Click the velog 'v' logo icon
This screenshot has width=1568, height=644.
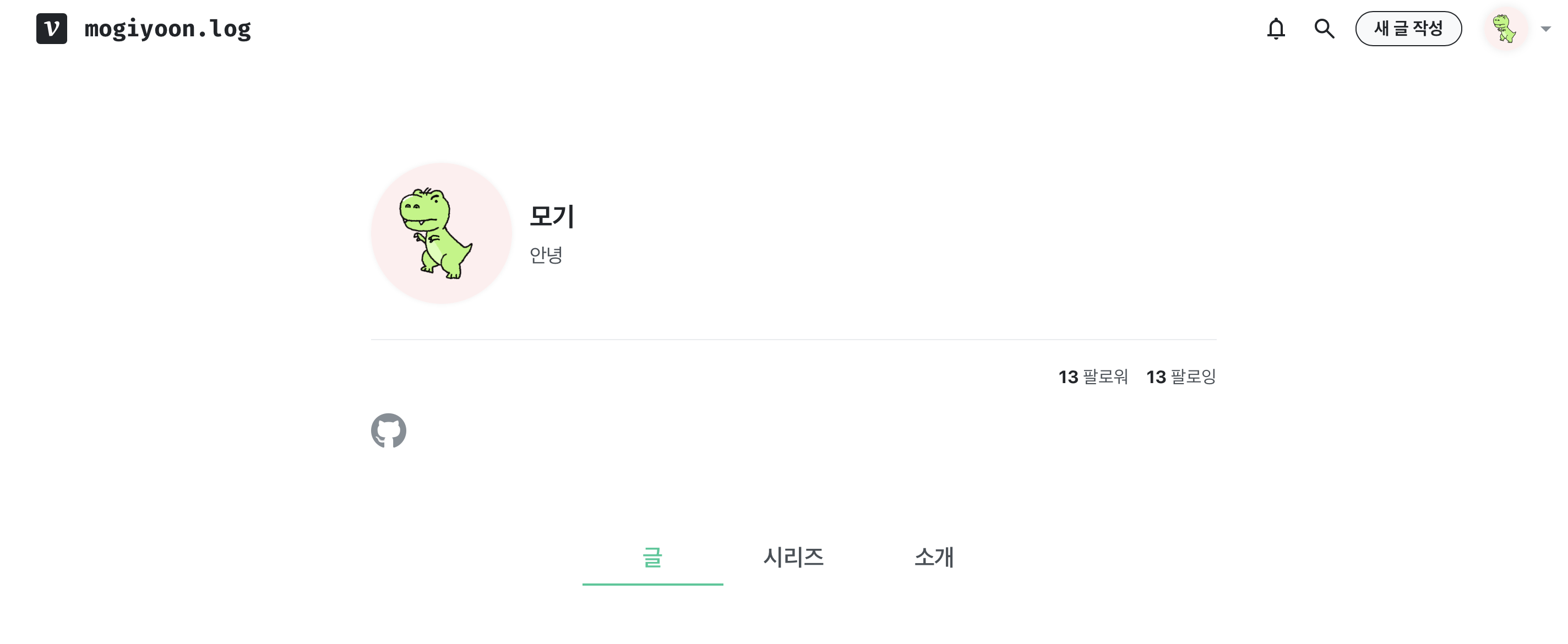[x=52, y=29]
